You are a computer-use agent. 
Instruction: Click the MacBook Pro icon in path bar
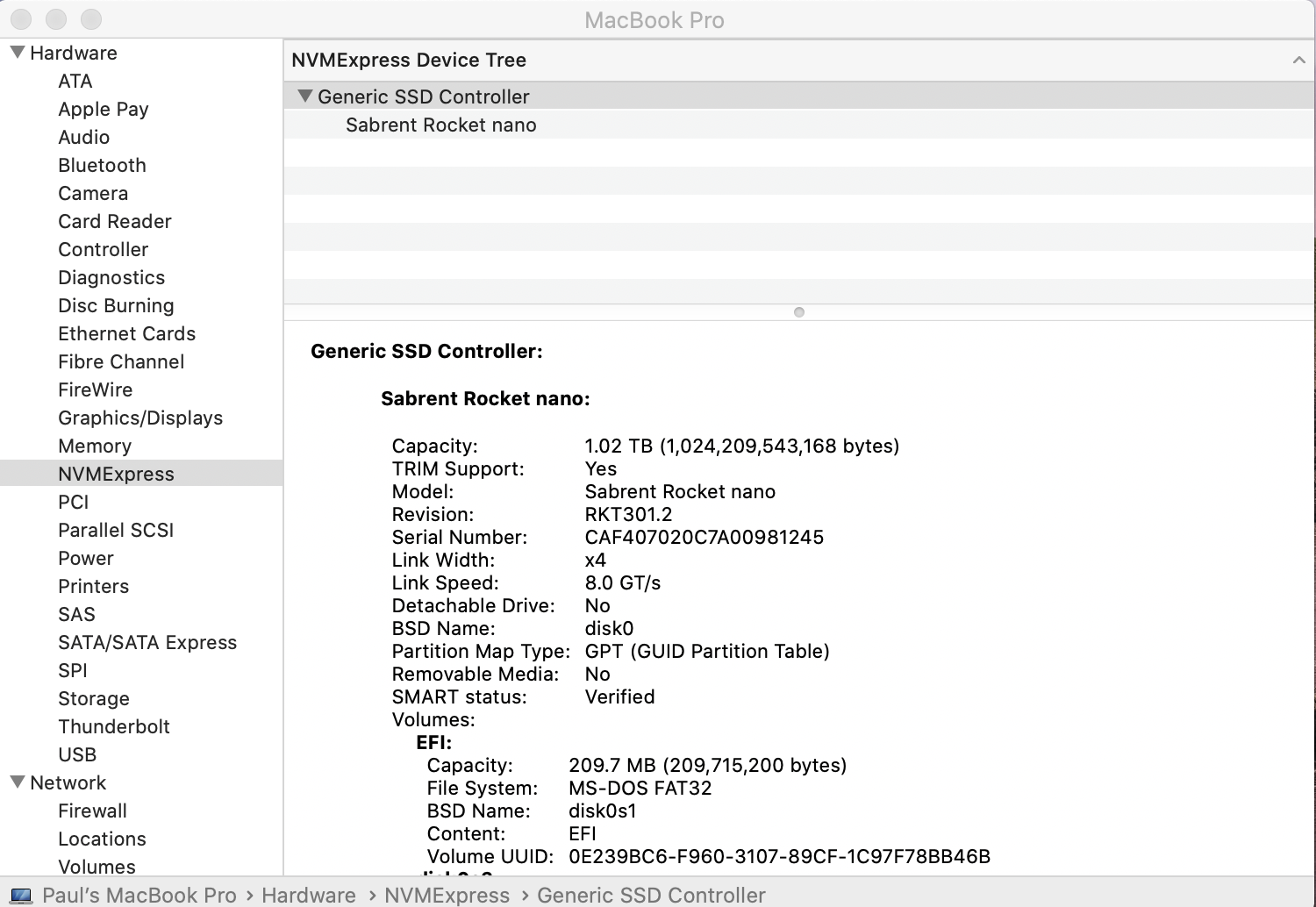pyautogui.click(x=20, y=896)
